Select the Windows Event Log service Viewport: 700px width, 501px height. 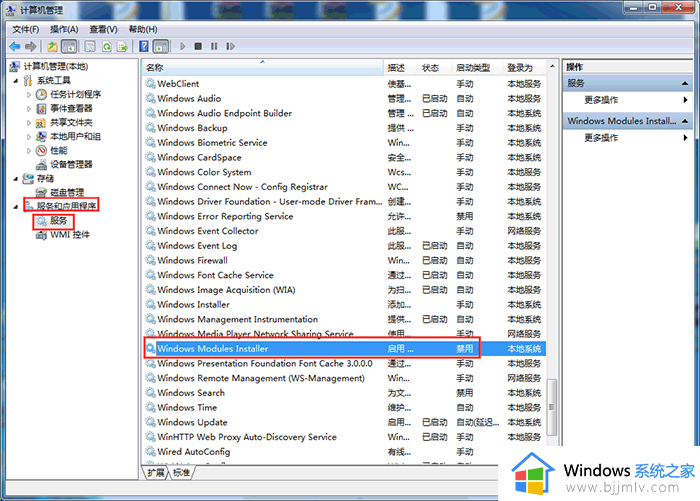[x=344, y=246]
